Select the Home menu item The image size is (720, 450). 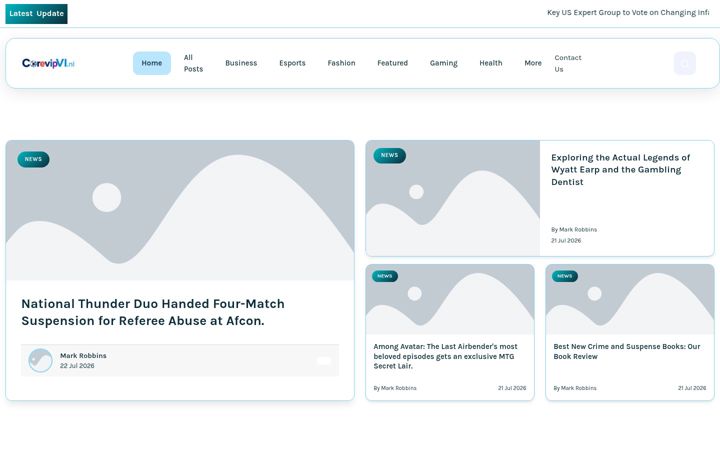click(x=152, y=63)
